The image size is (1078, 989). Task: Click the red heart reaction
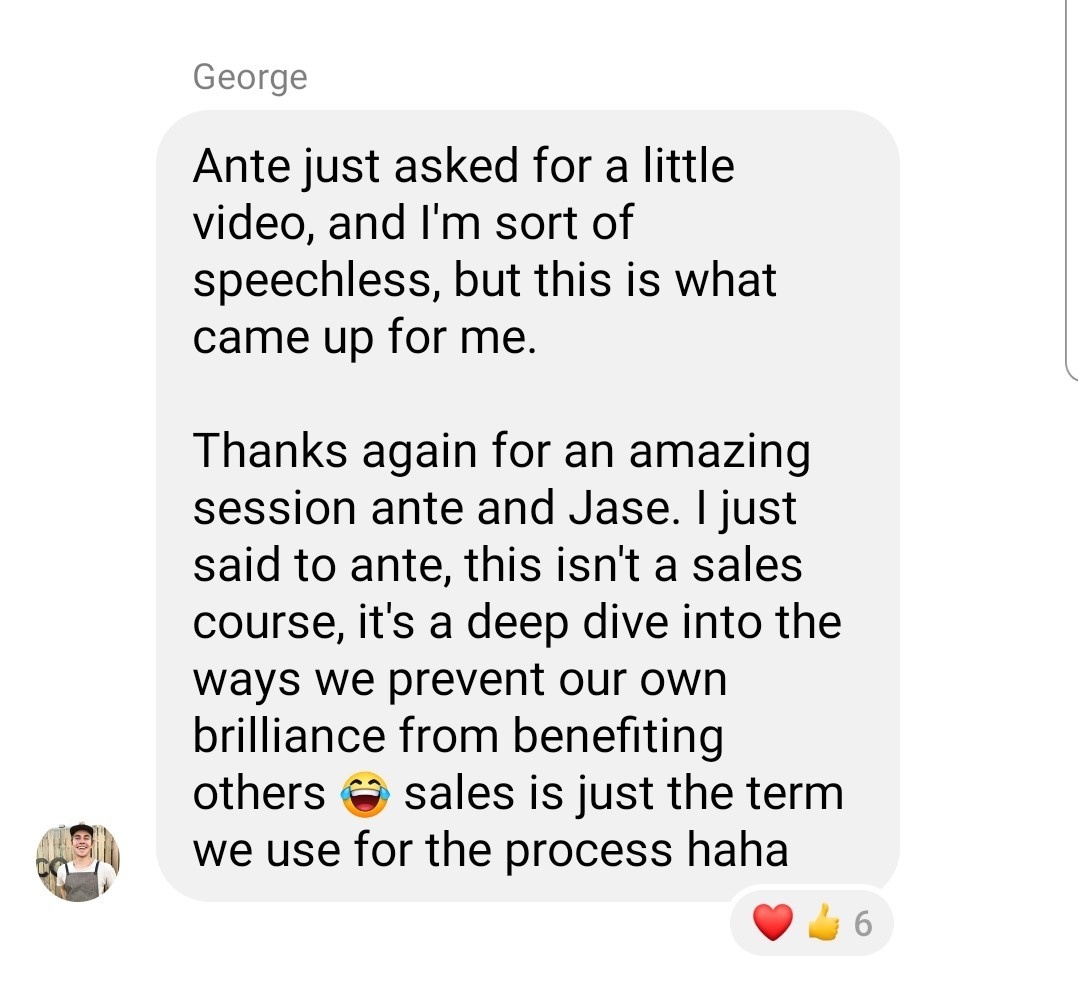[x=773, y=922]
